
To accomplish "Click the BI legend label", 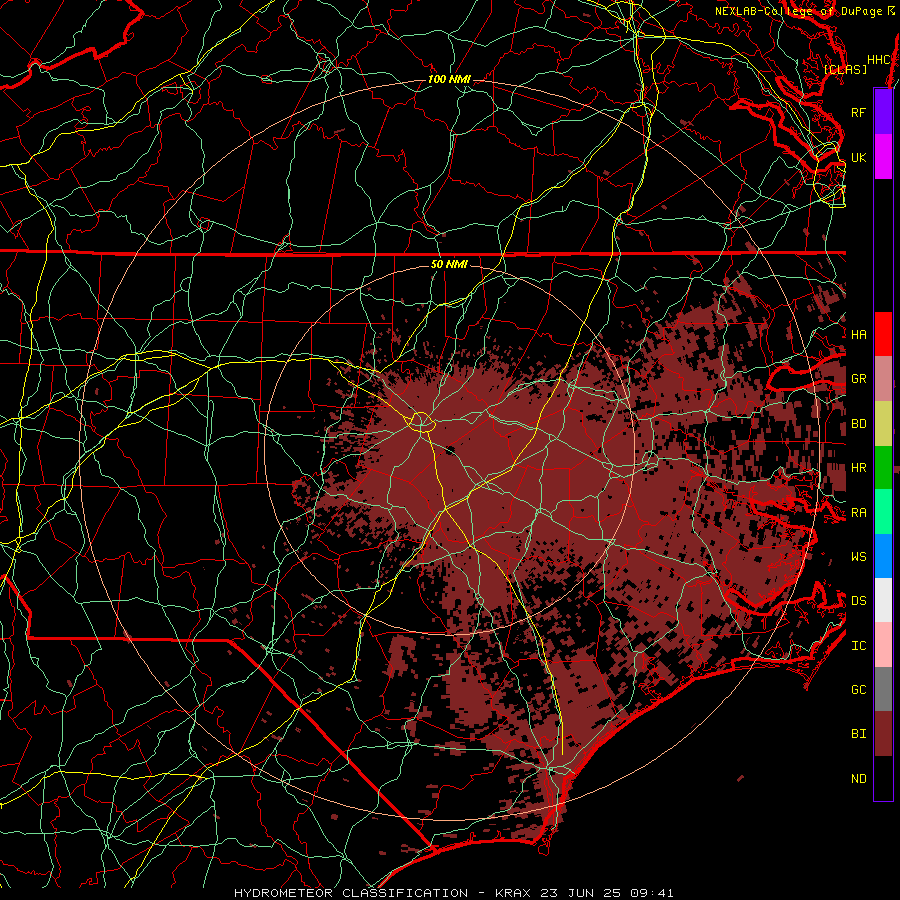I will coord(859,734).
